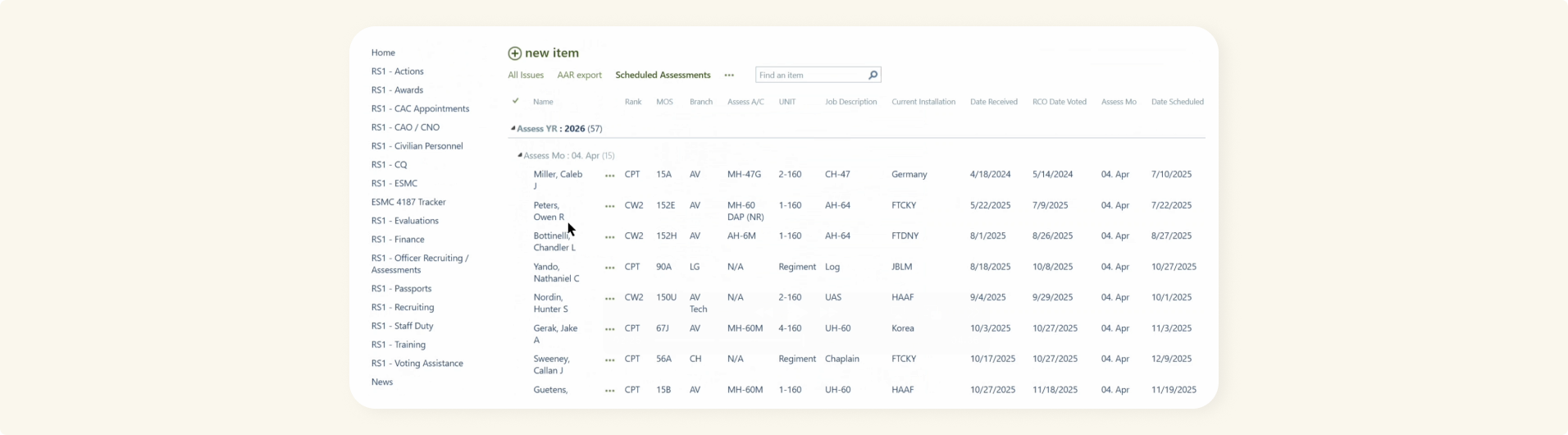Open ellipsis menu for Miller, Caleb J

(609, 176)
